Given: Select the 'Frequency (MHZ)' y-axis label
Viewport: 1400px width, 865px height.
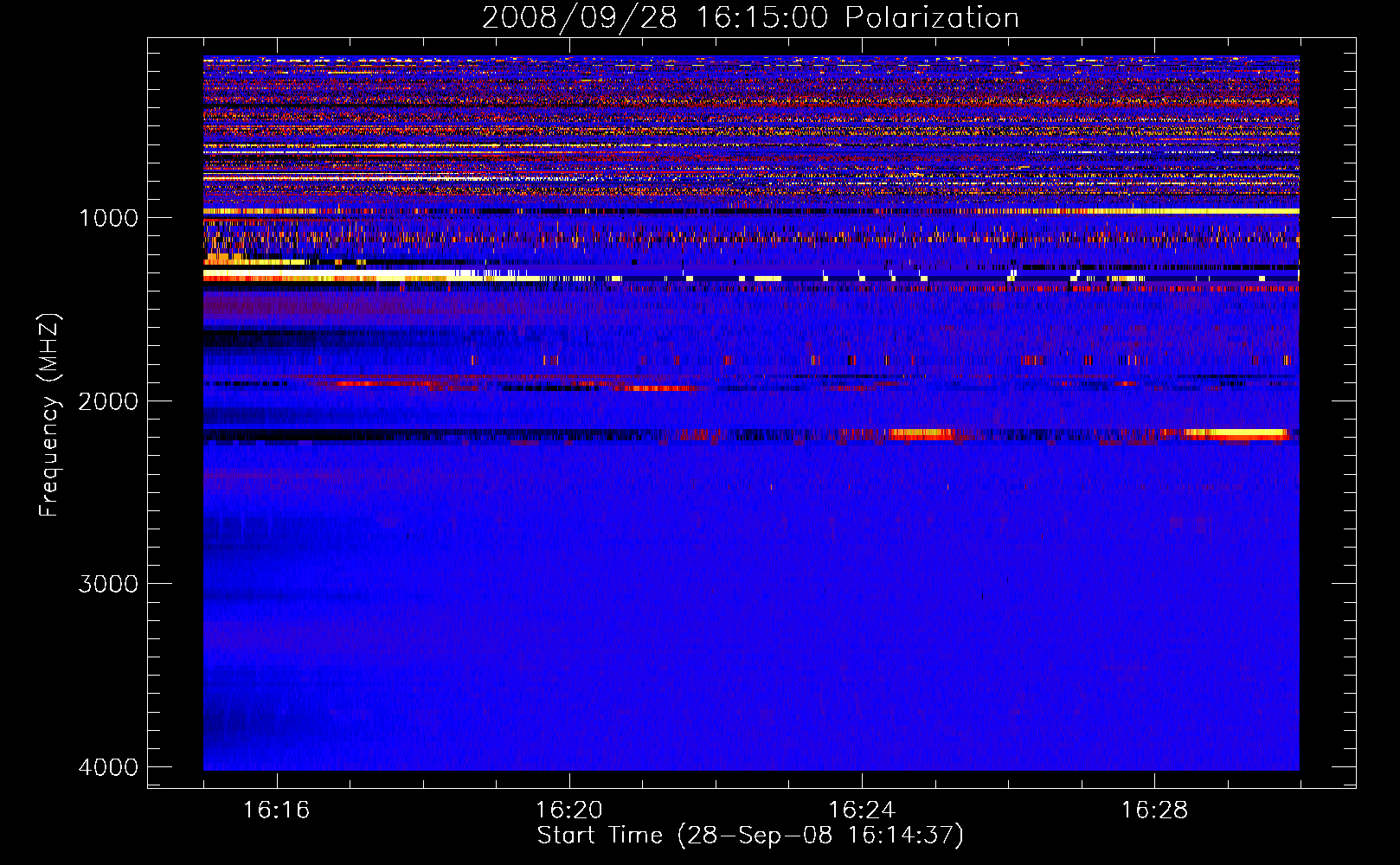Looking at the screenshot, I should (x=50, y=415).
